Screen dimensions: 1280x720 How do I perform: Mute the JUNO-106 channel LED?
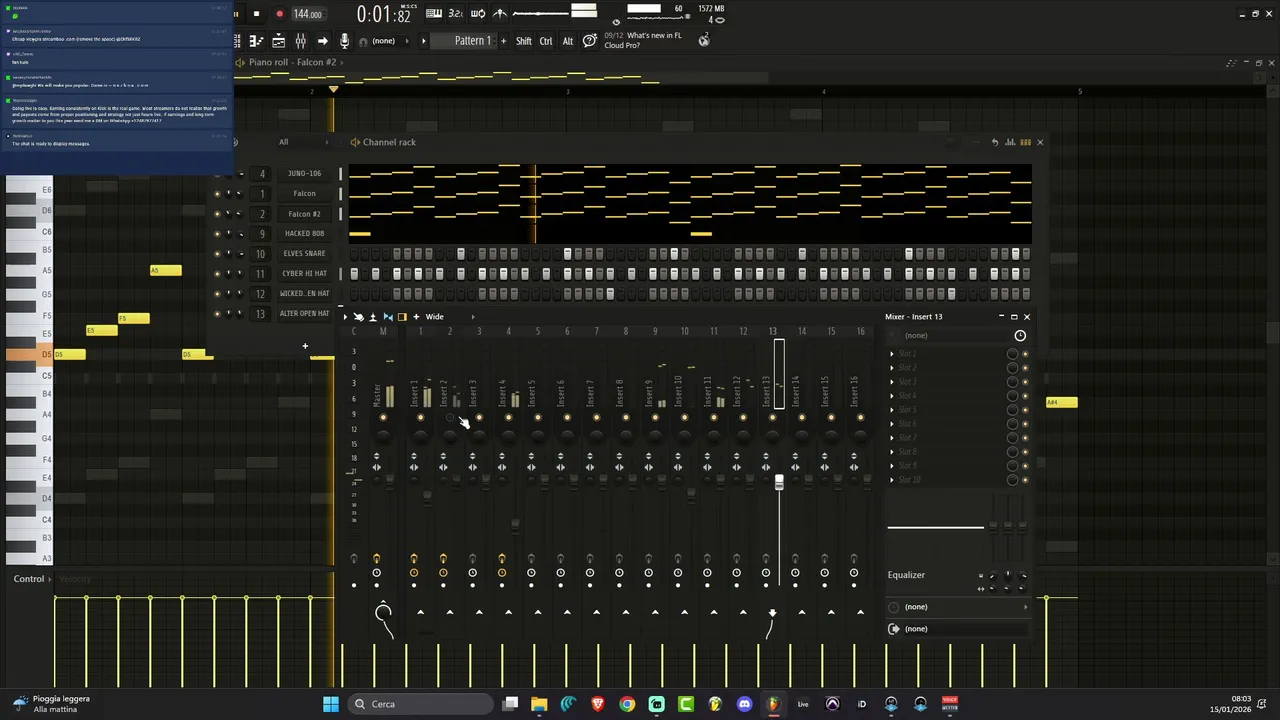pos(216,174)
